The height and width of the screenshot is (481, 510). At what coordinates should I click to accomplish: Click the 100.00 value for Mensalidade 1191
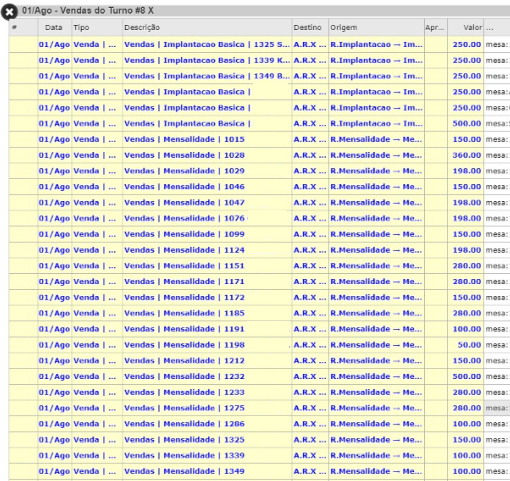(467, 329)
